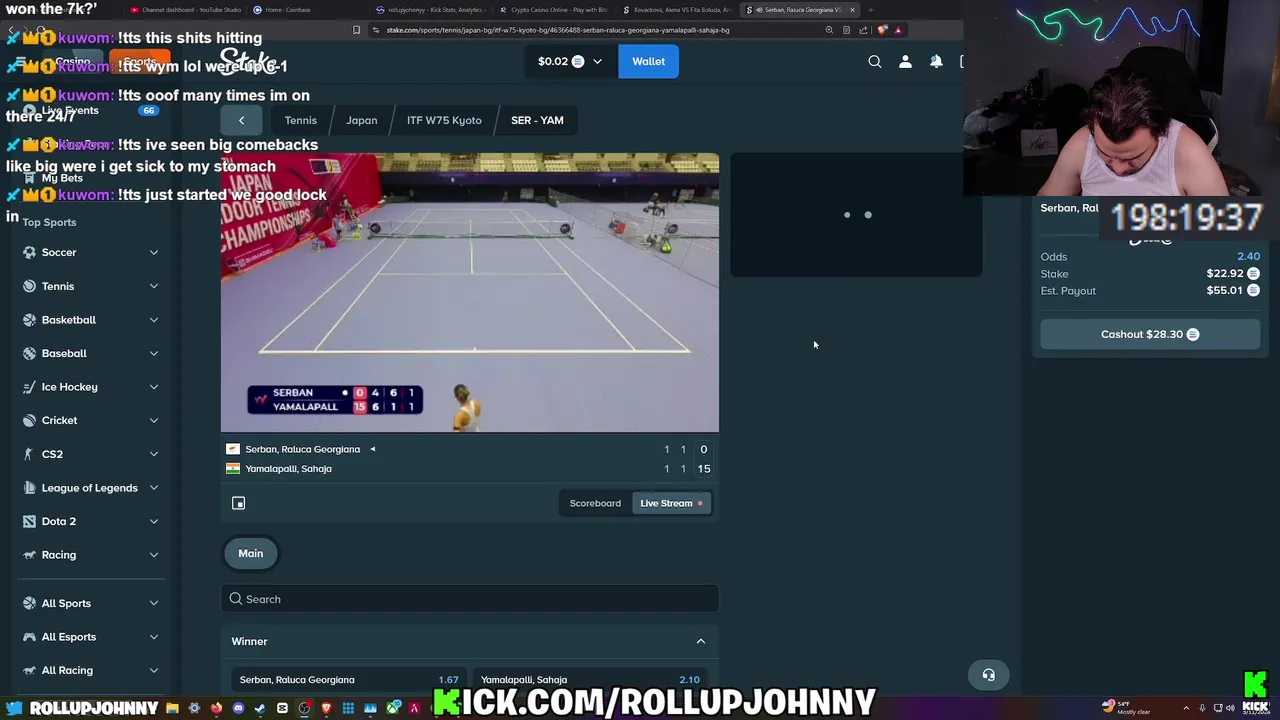The width and height of the screenshot is (1280, 720).
Task: Open Firefox from the taskbar
Action: 216,708
